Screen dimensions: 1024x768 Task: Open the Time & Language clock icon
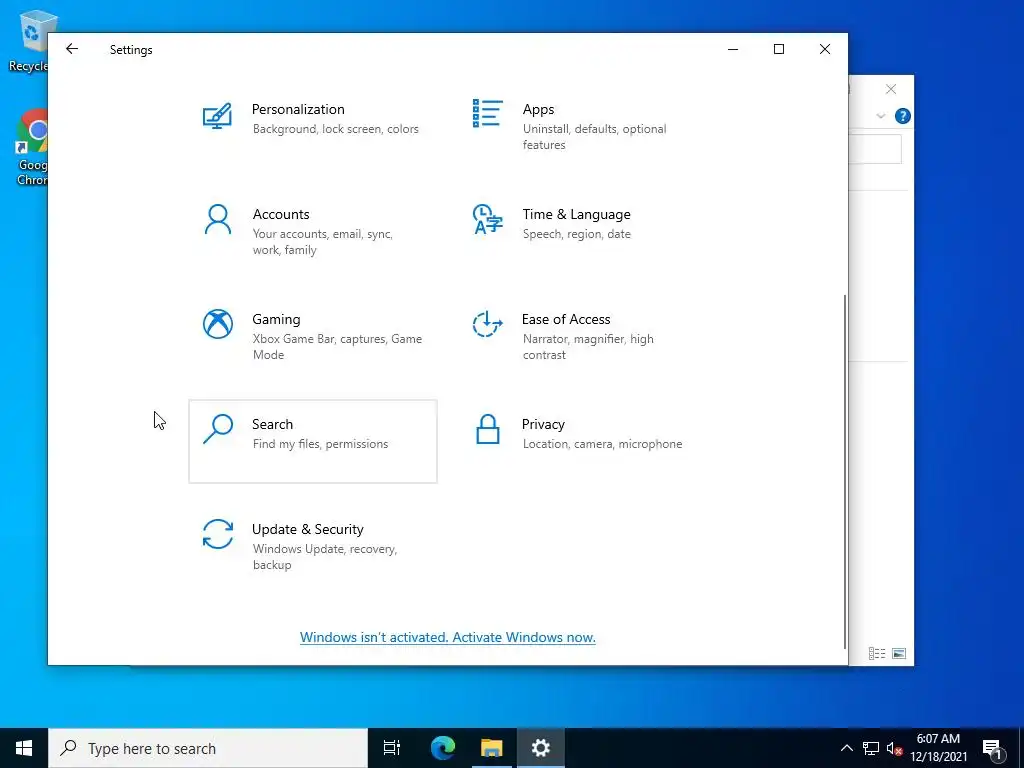[487, 219]
